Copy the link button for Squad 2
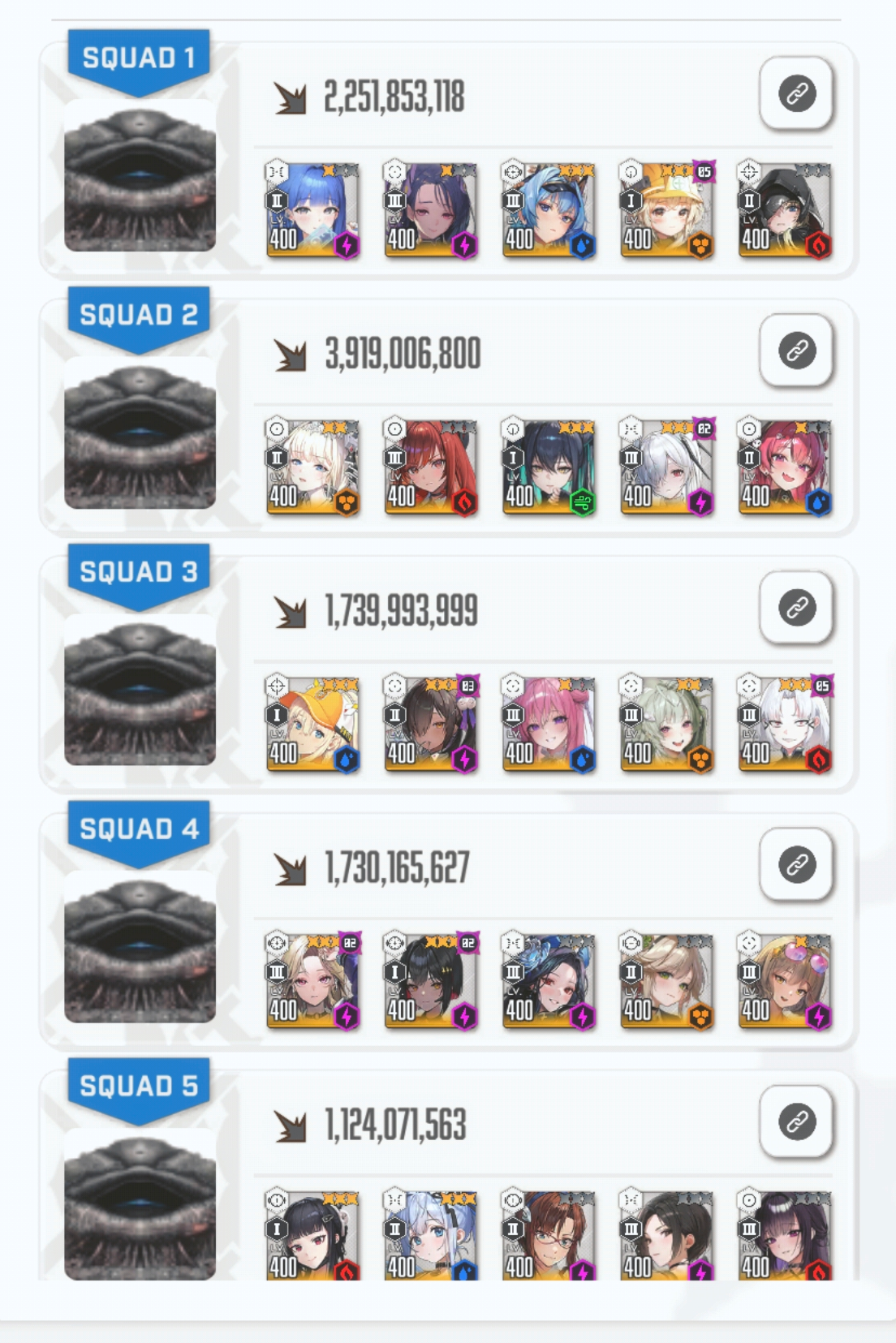This screenshot has height=1343, width=896. click(797, 351)
